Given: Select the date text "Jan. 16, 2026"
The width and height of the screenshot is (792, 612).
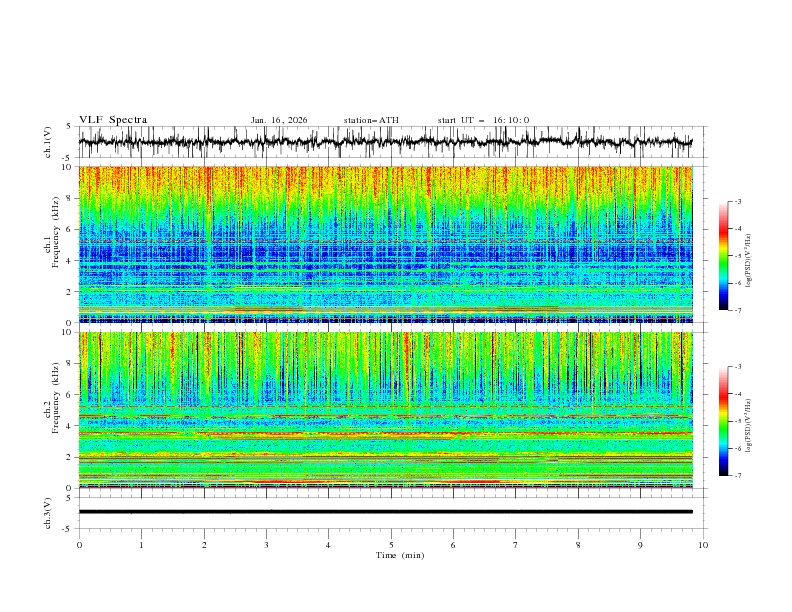Looking at the screenshot, I should click(x=279, y=120).
